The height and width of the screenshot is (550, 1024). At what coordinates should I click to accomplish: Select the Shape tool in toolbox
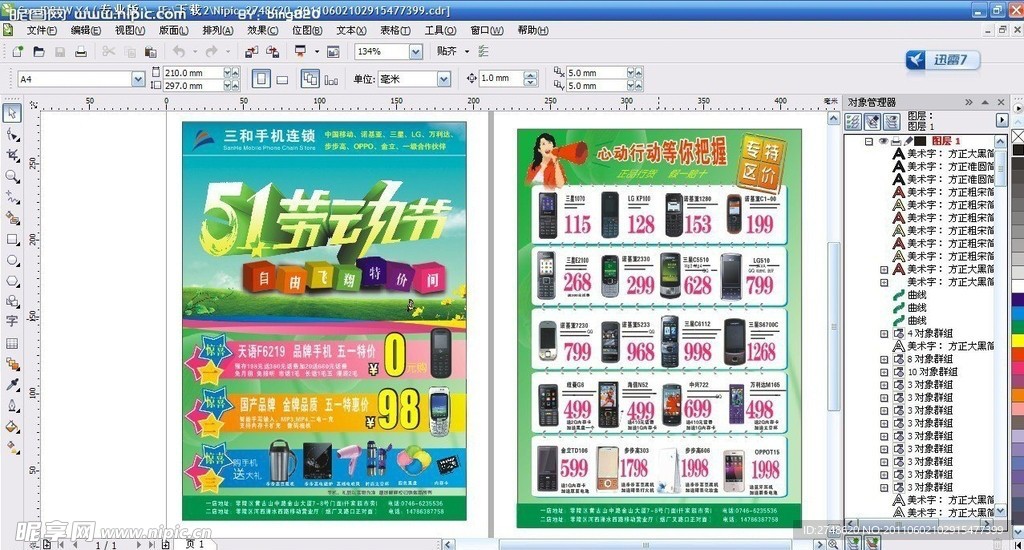click(x=12, y=135)
